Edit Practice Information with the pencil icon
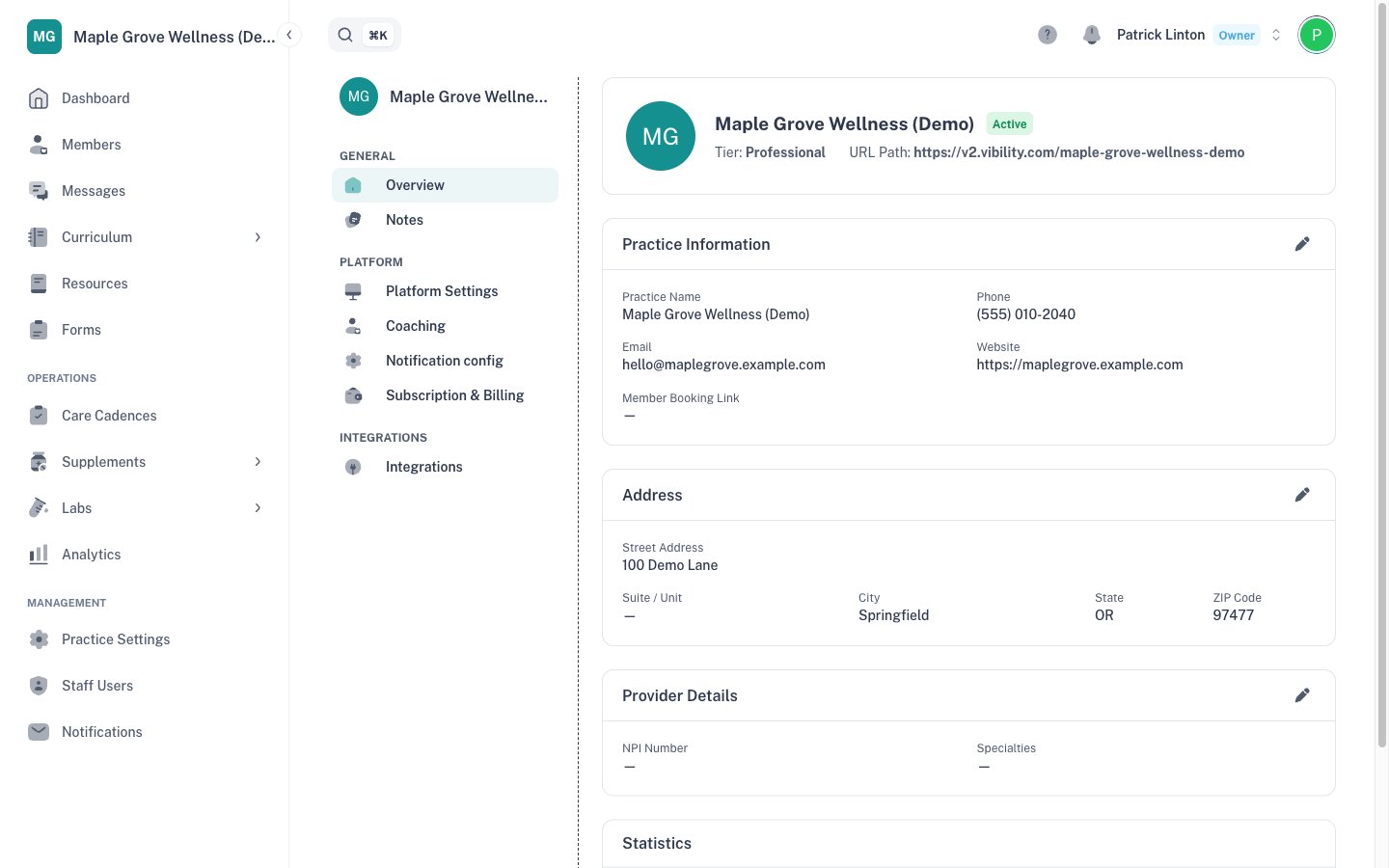The width and height of the screenshot is (1389, 868). point(1302,244)
